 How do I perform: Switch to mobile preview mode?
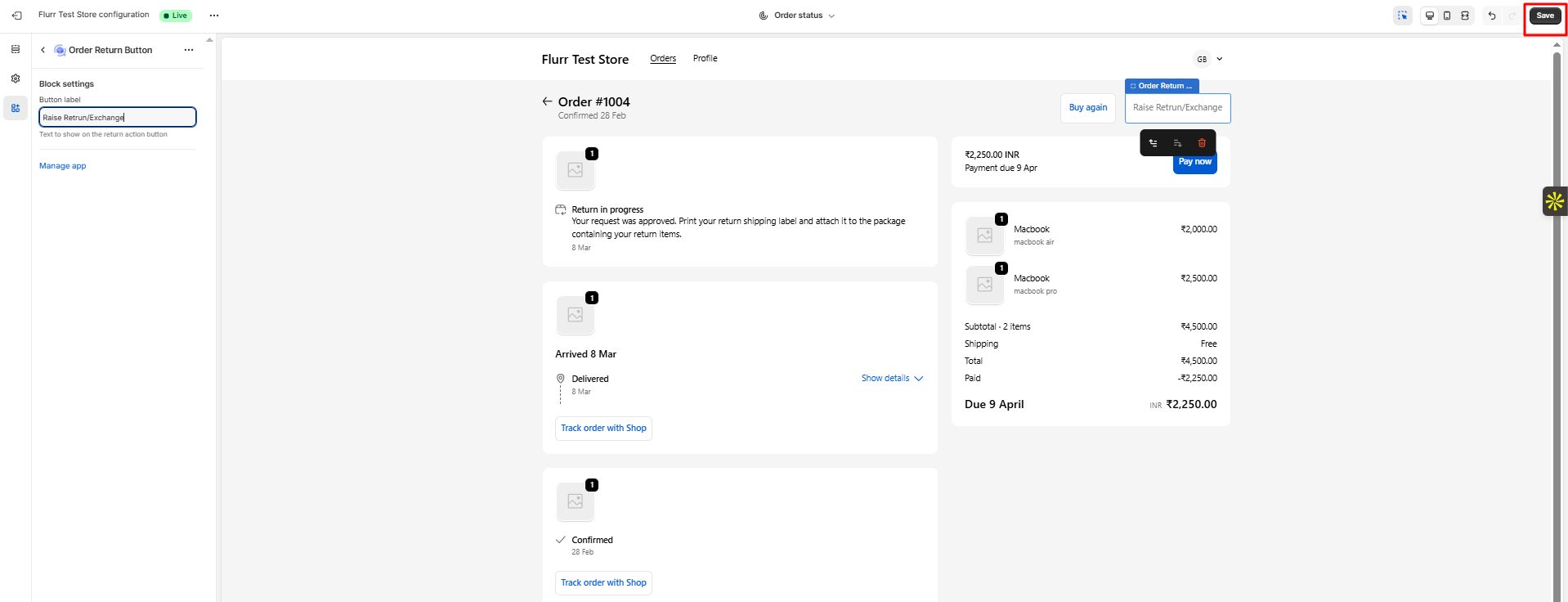pos(1447,16)
